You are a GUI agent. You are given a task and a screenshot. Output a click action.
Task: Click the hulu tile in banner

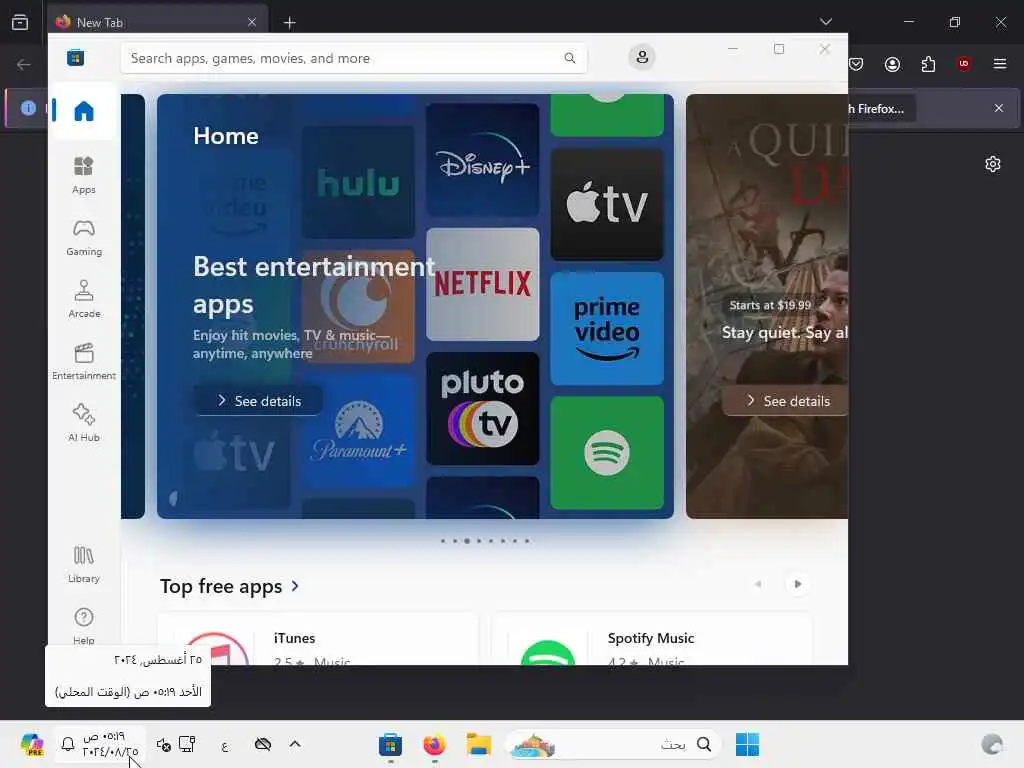click(x=358, y=182)
